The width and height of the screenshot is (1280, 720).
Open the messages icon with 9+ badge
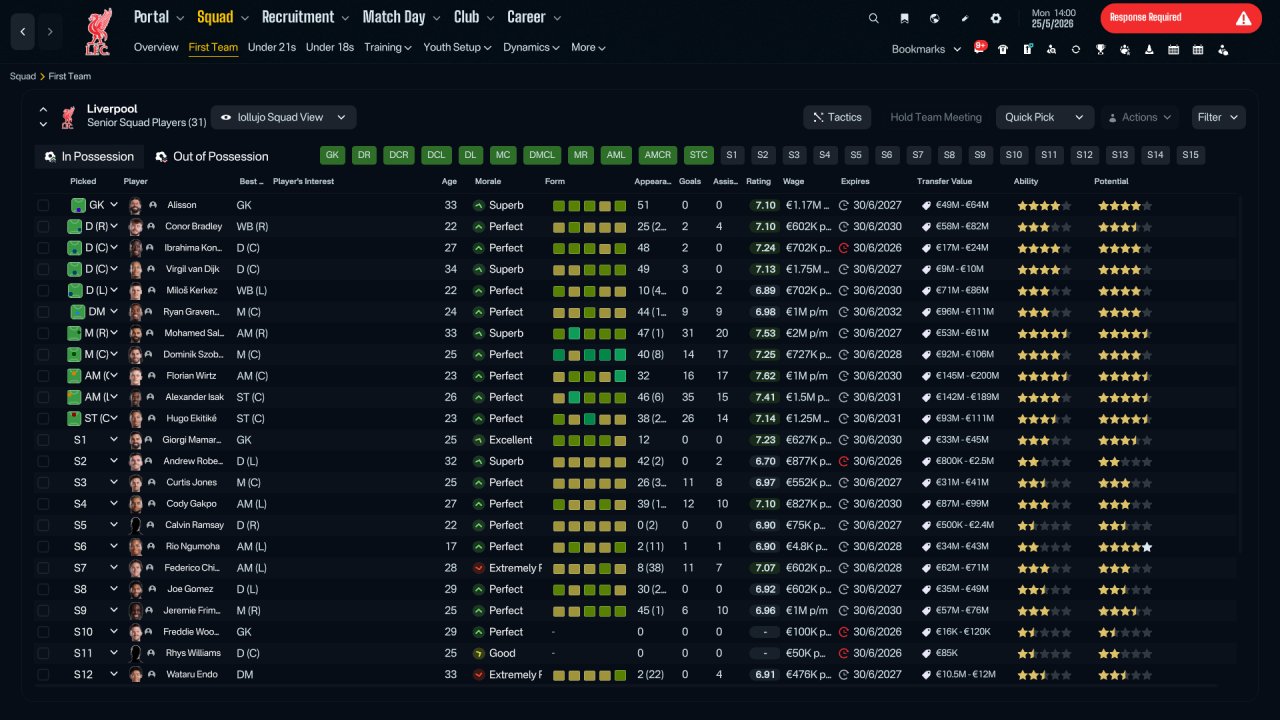[x=979, y=49]
